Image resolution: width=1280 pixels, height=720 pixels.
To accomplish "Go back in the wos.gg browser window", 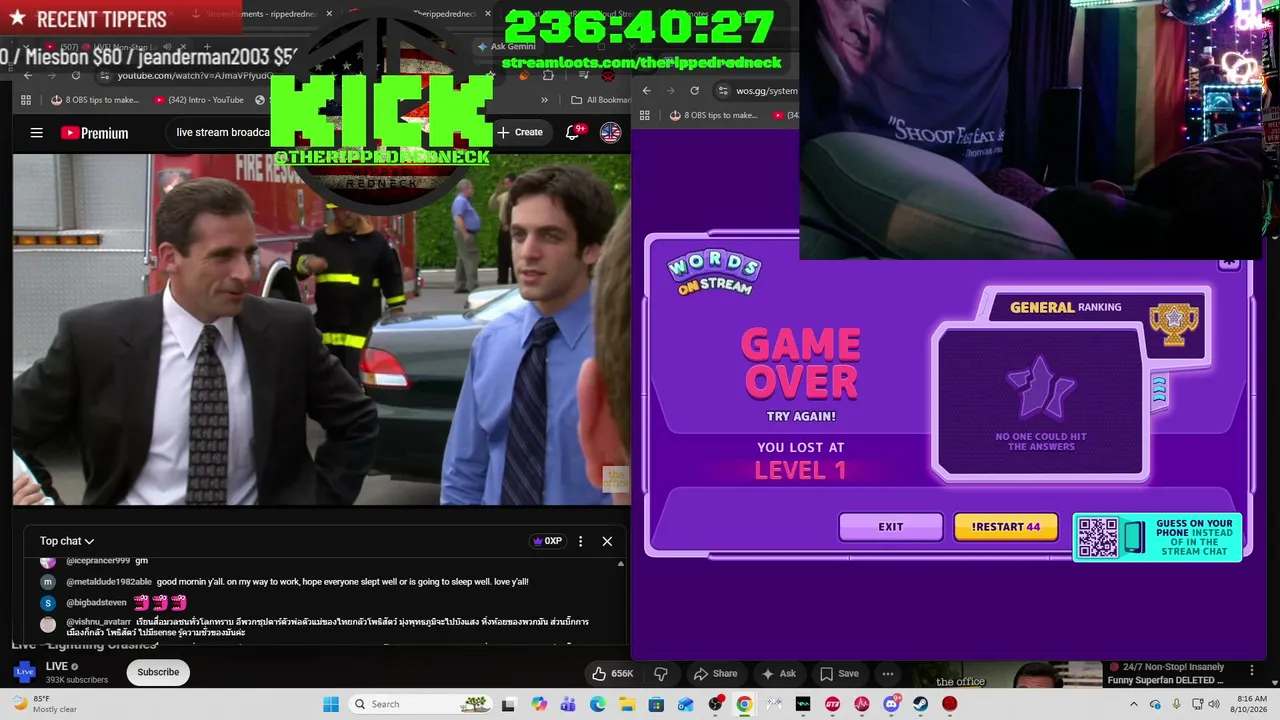I will (647, 91).
